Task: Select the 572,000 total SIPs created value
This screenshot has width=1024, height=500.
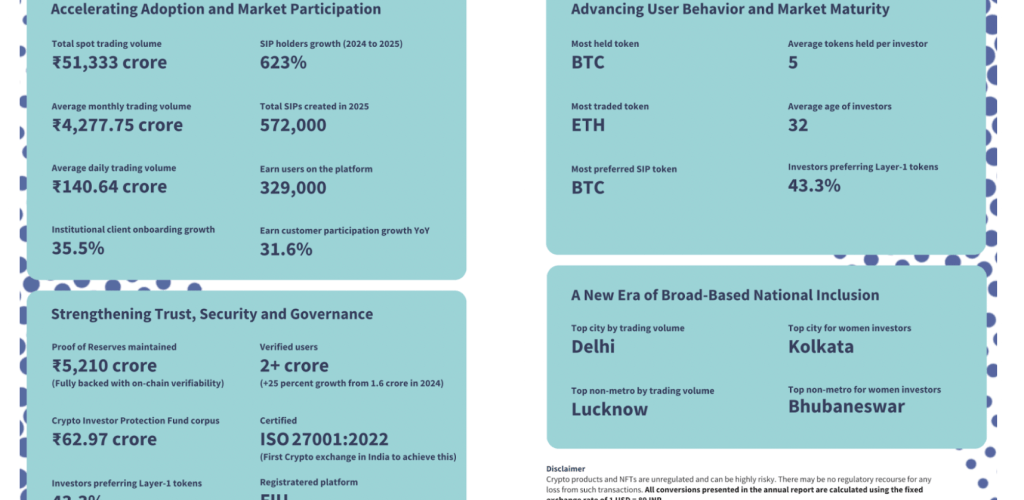Action: 293,125
